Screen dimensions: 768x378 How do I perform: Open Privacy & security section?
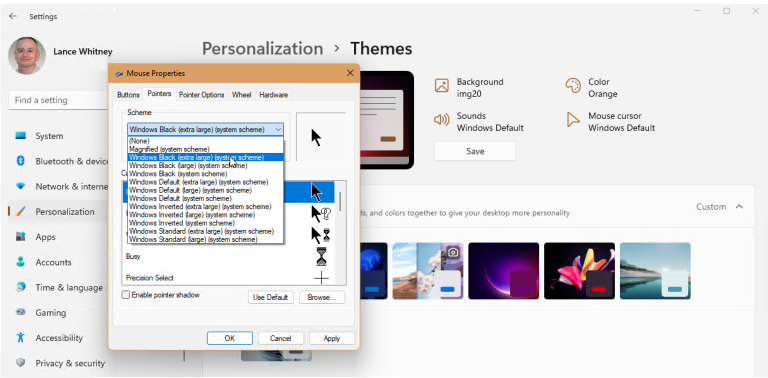pos(70,363)
